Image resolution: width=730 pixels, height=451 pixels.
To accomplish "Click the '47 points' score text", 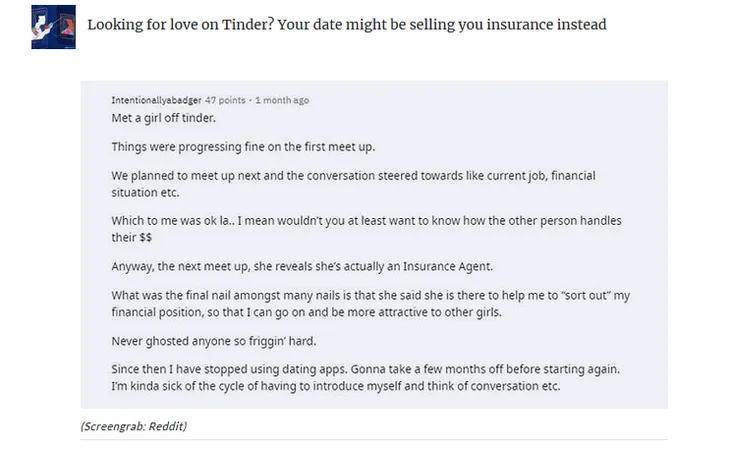I will [225, 100].
